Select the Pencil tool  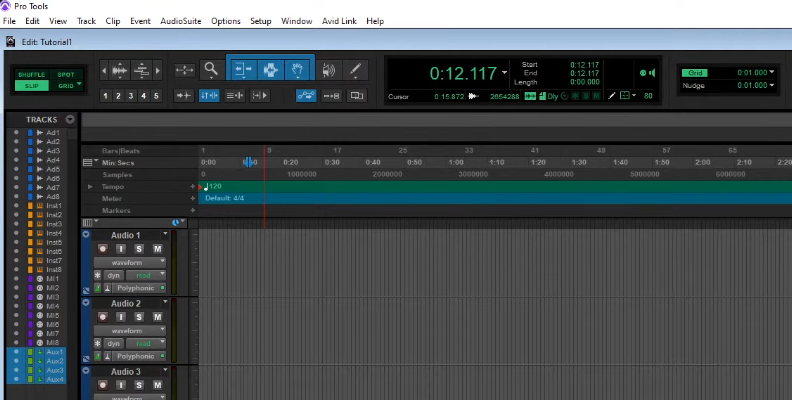click(x=356, y=70)
